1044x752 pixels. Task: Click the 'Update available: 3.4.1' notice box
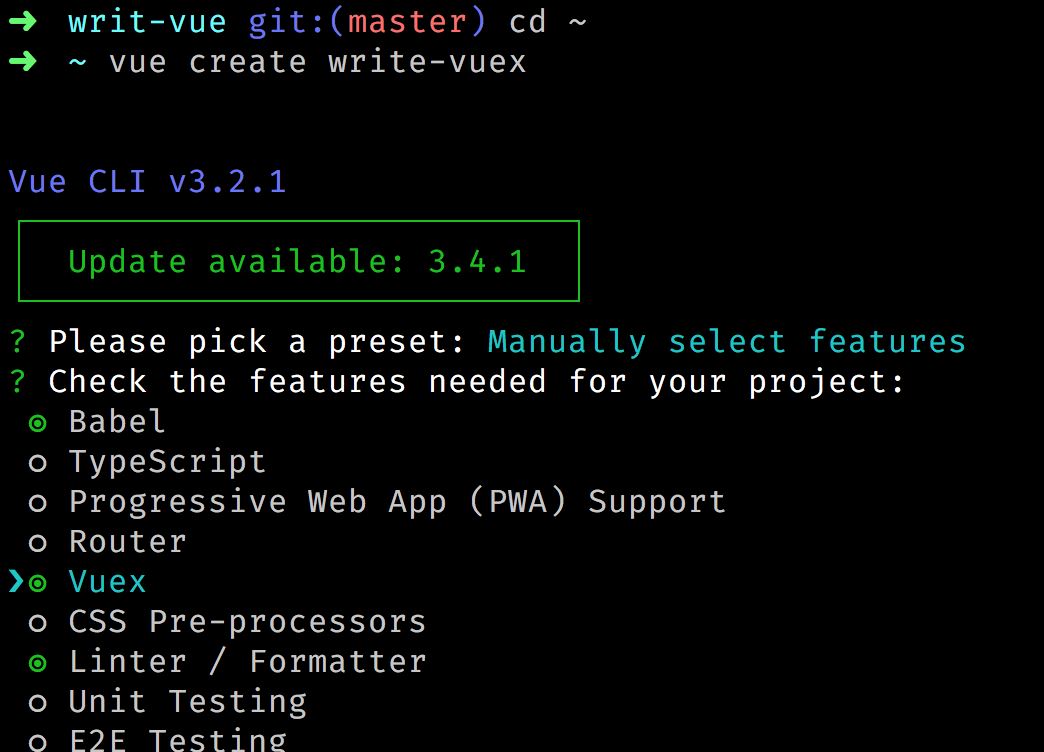(298, 261)
